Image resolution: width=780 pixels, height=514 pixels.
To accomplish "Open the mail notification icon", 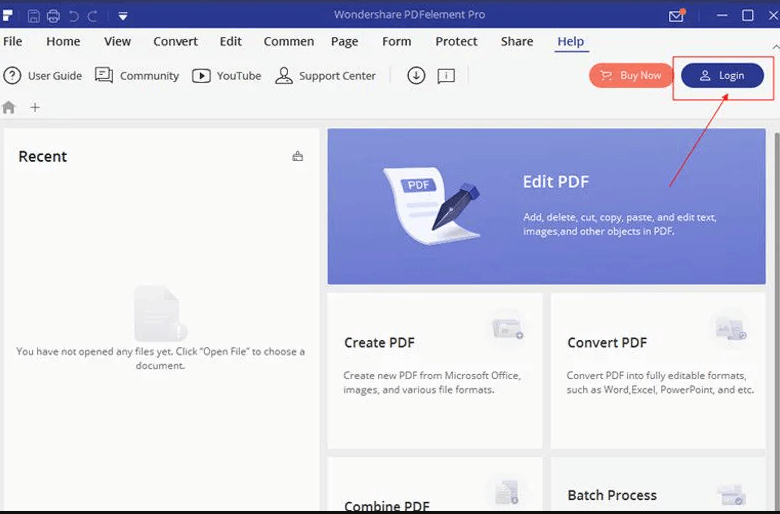I will coord(677,15).
